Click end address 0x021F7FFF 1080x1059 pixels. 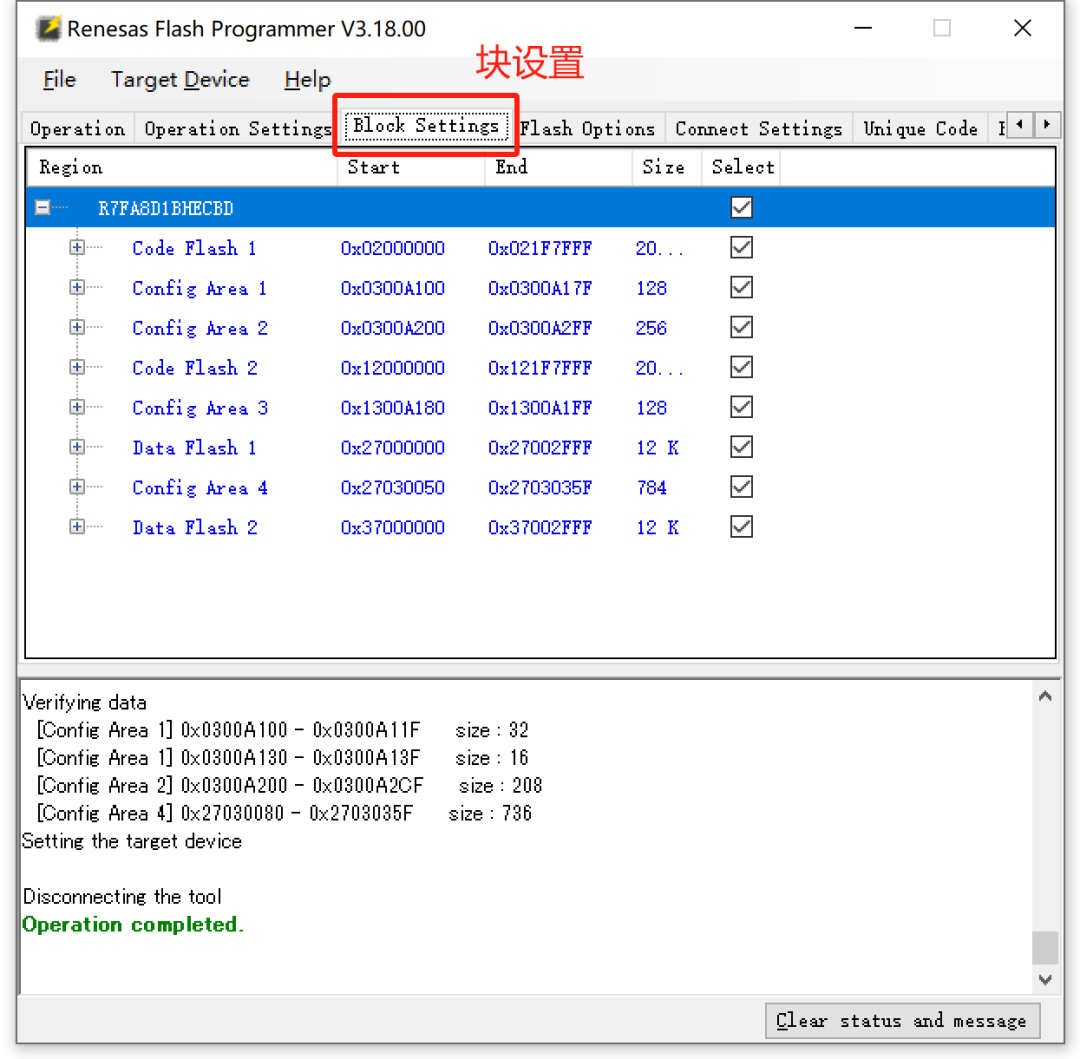click(540, 248)
